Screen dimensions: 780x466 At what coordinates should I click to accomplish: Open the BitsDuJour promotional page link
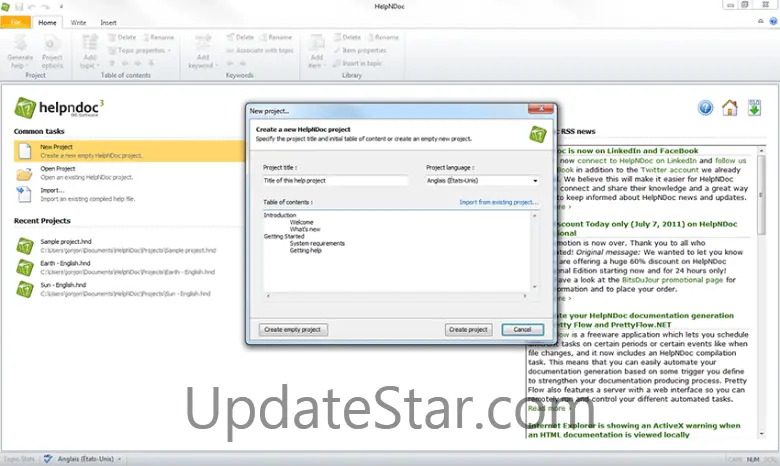click(x=672, y=280)
